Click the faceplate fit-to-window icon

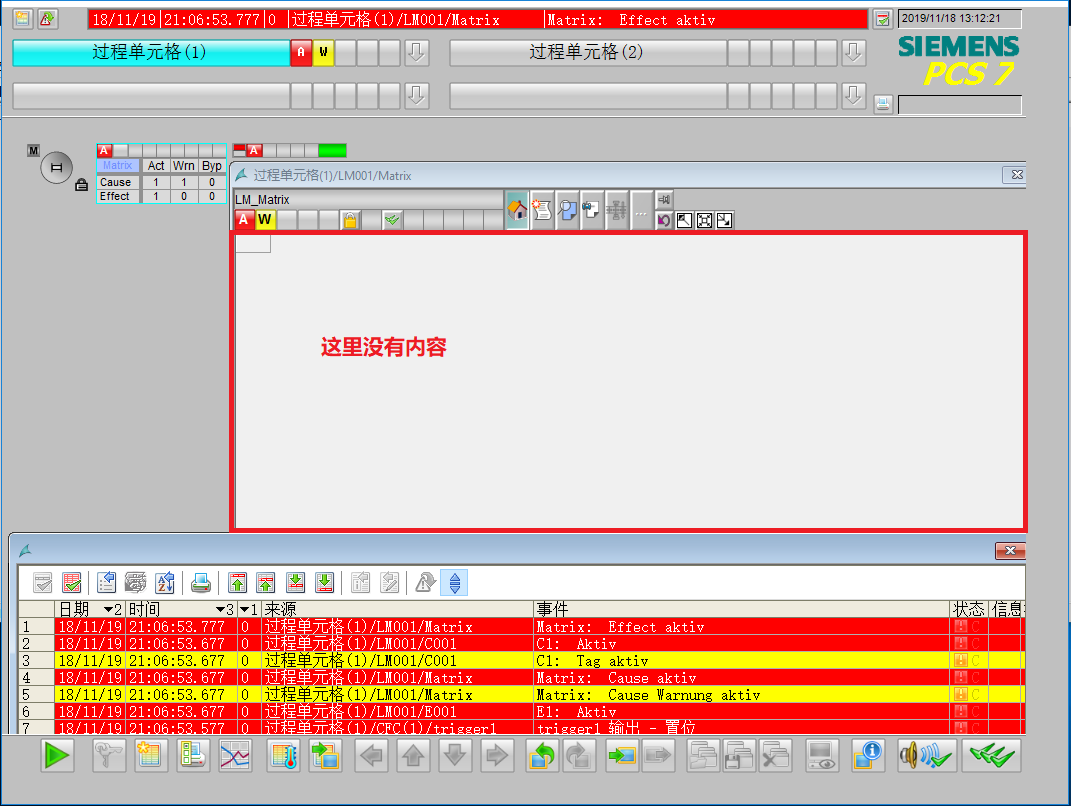(704, 220)
